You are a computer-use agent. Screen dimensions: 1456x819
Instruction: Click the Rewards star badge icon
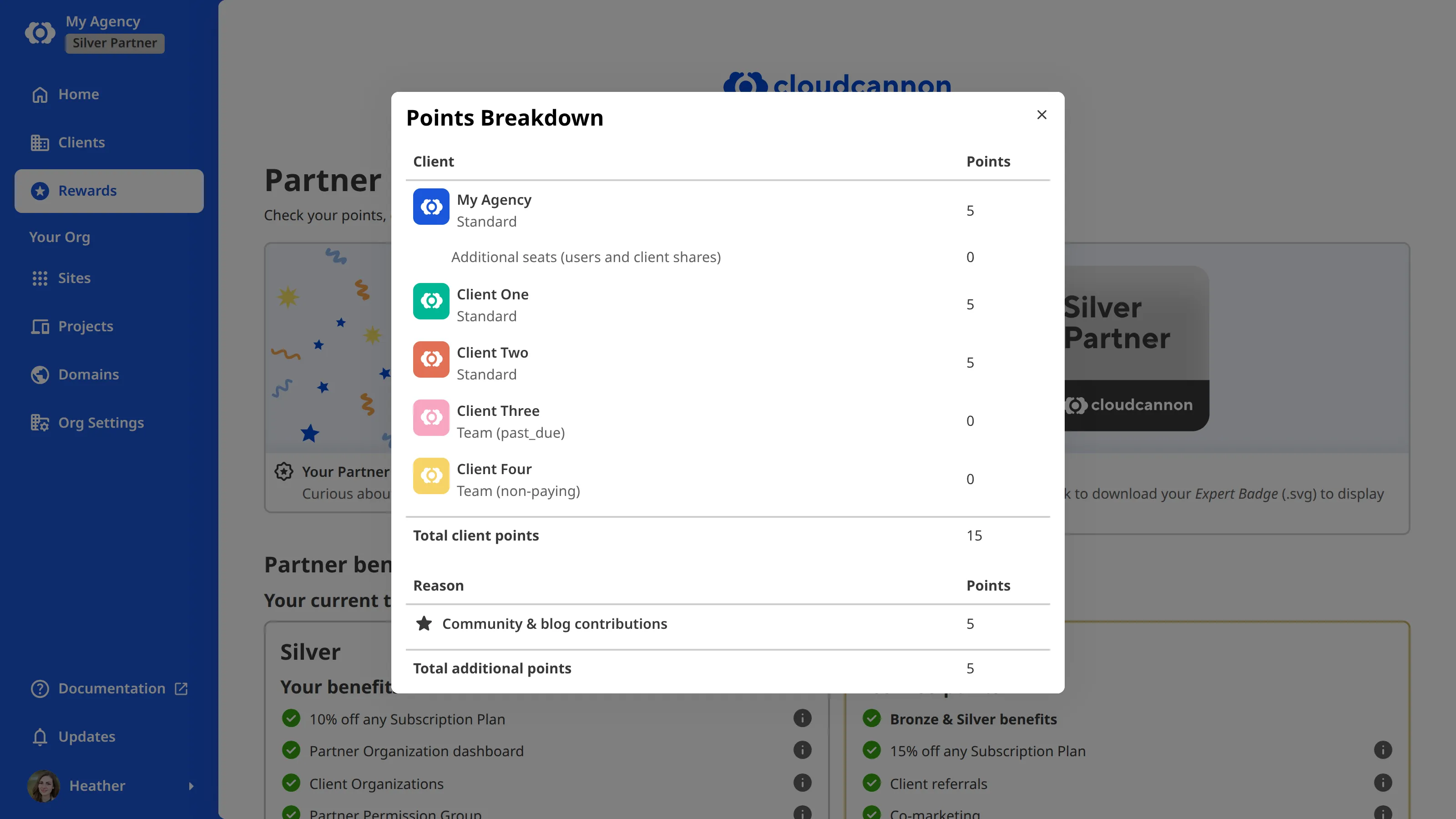[x=40, y=191]
